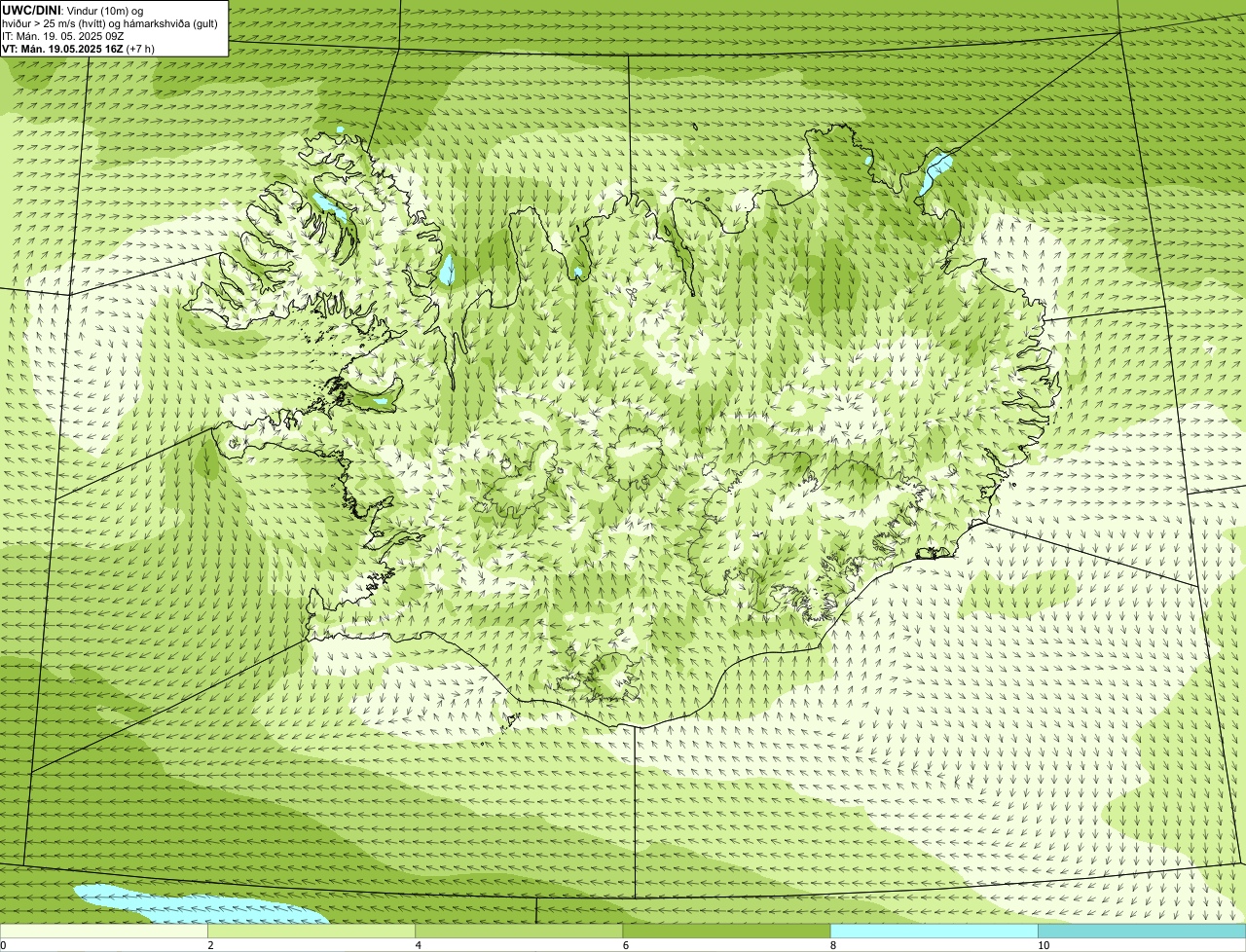Click the title line "UWC/DINI: Vindur (10m) og"
Viewport: 1246px width, 952px height.
point(73,10)
